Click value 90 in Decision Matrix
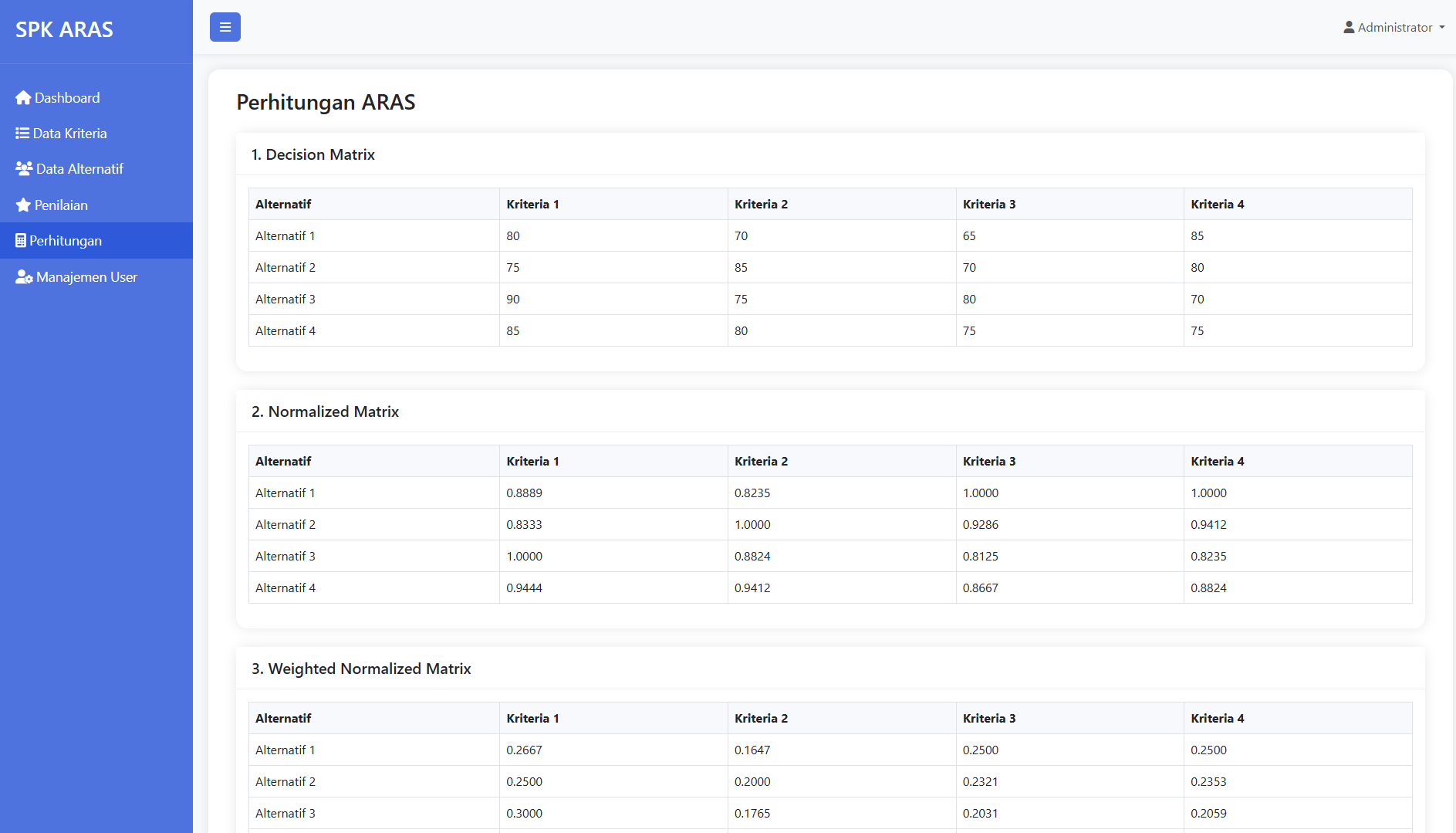 click(x=613, y=300)
